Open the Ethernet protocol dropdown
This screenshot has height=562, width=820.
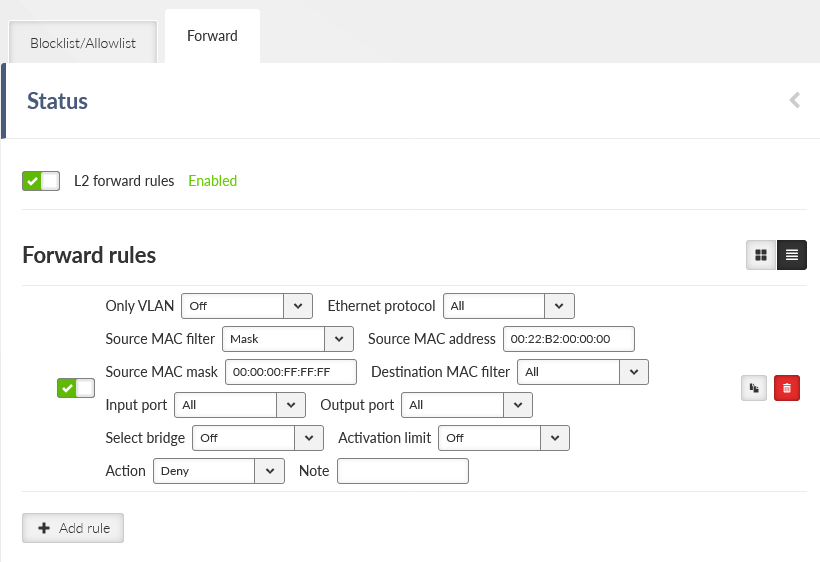click(x=509, y=306)
